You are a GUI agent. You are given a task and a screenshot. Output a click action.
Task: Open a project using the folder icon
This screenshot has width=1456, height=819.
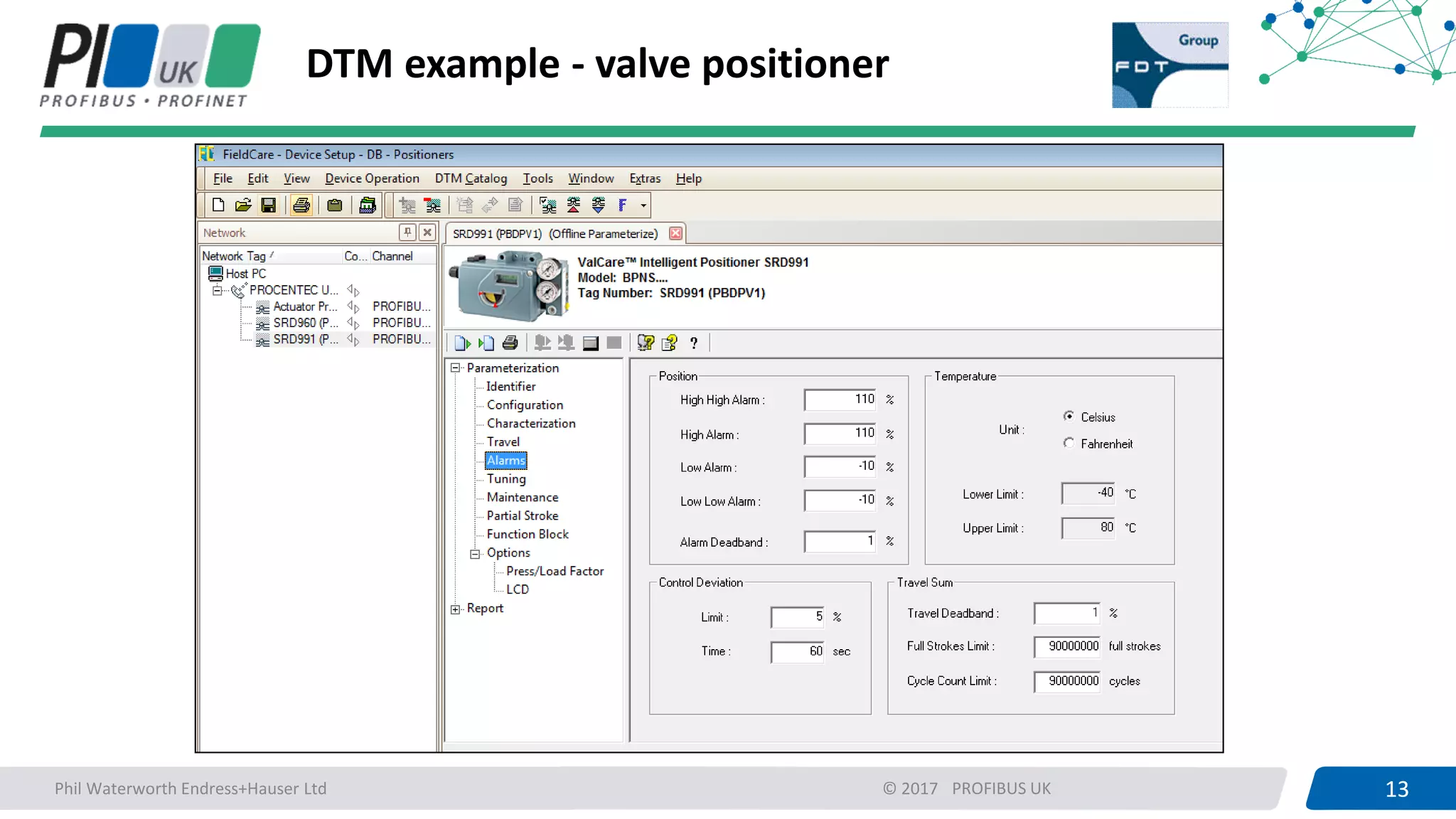(x=243, y=205)
